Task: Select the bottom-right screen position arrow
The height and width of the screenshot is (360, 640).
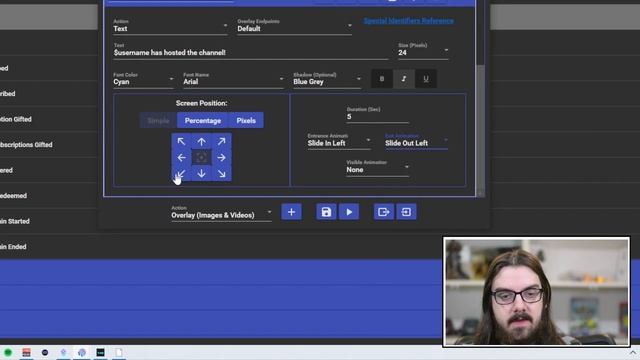Action: [221, 173]
